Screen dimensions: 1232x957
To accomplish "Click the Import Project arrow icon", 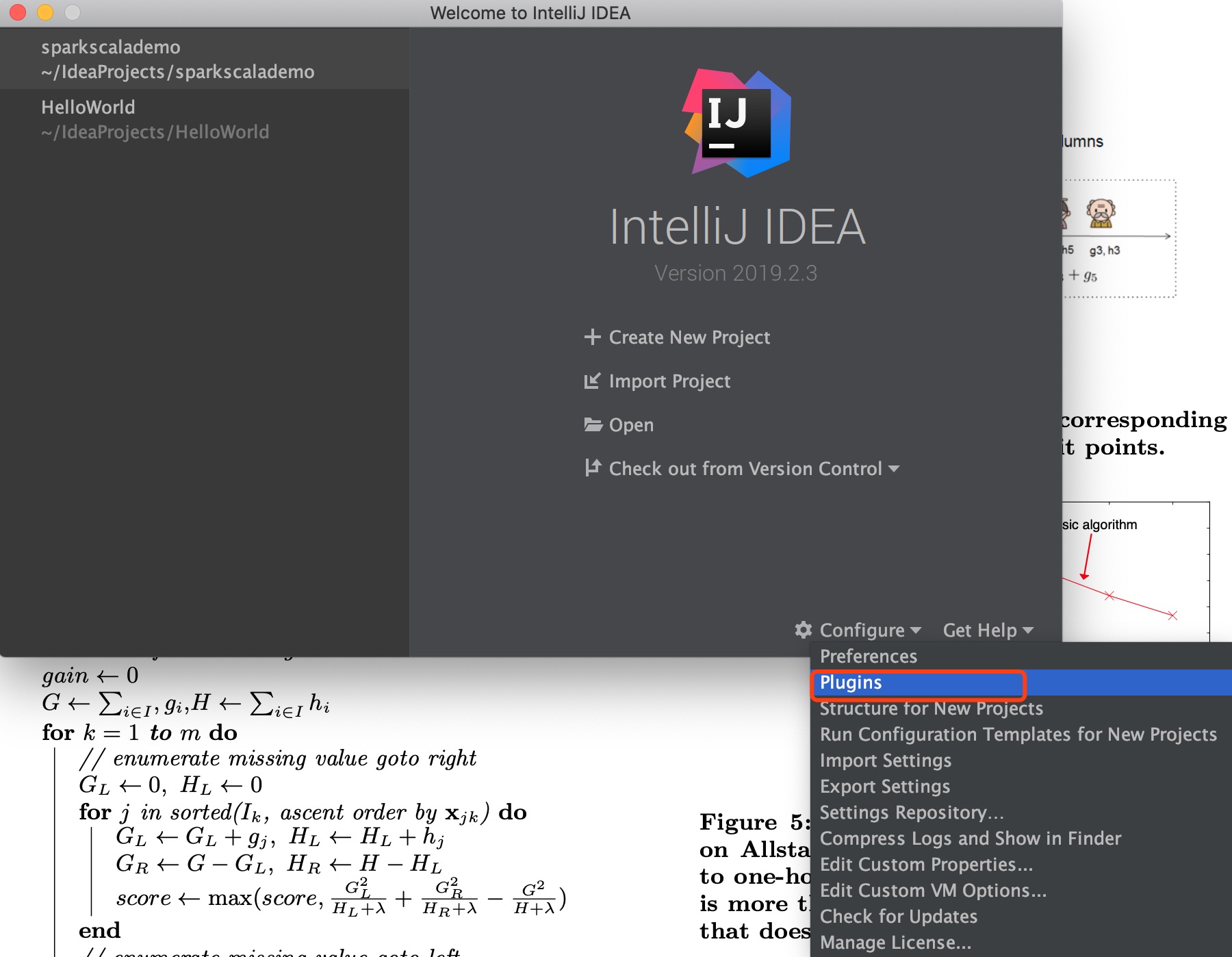I will [592, 381].
